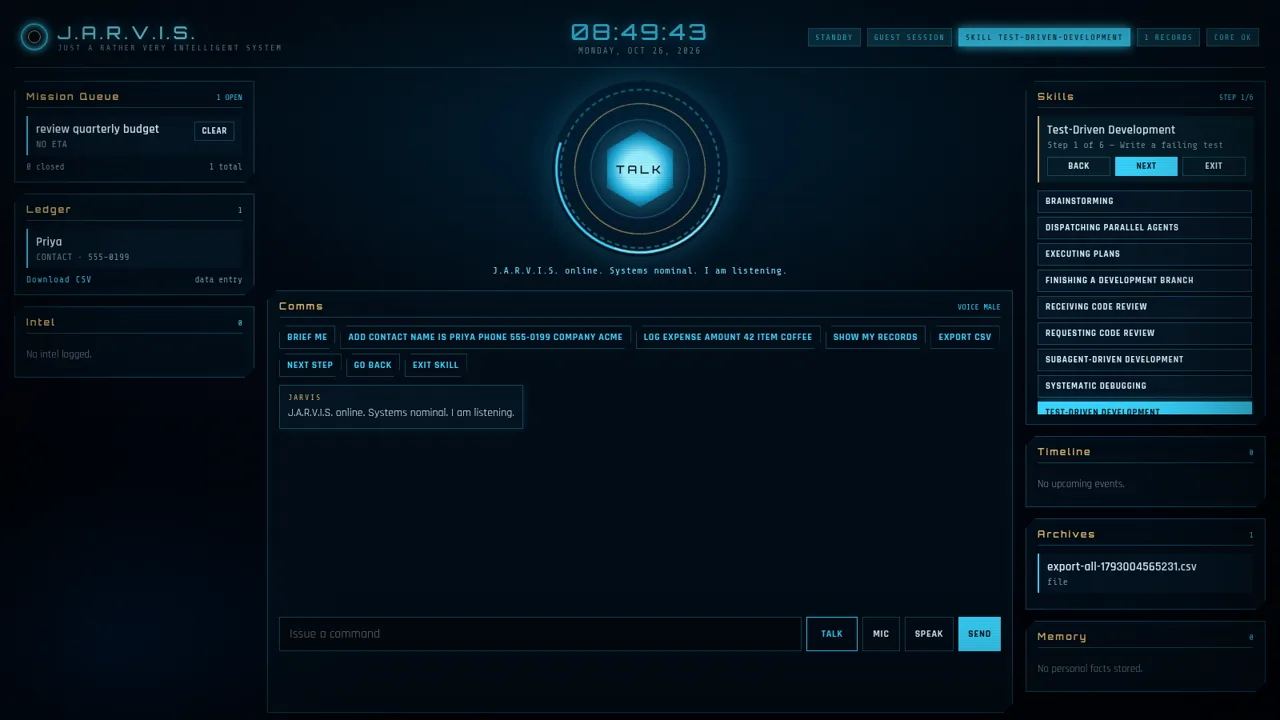Choose the ADD CONTACT NAME IS PRIYA command chip
Screen dimensions: 1280x720
click(x=485, y=337)
